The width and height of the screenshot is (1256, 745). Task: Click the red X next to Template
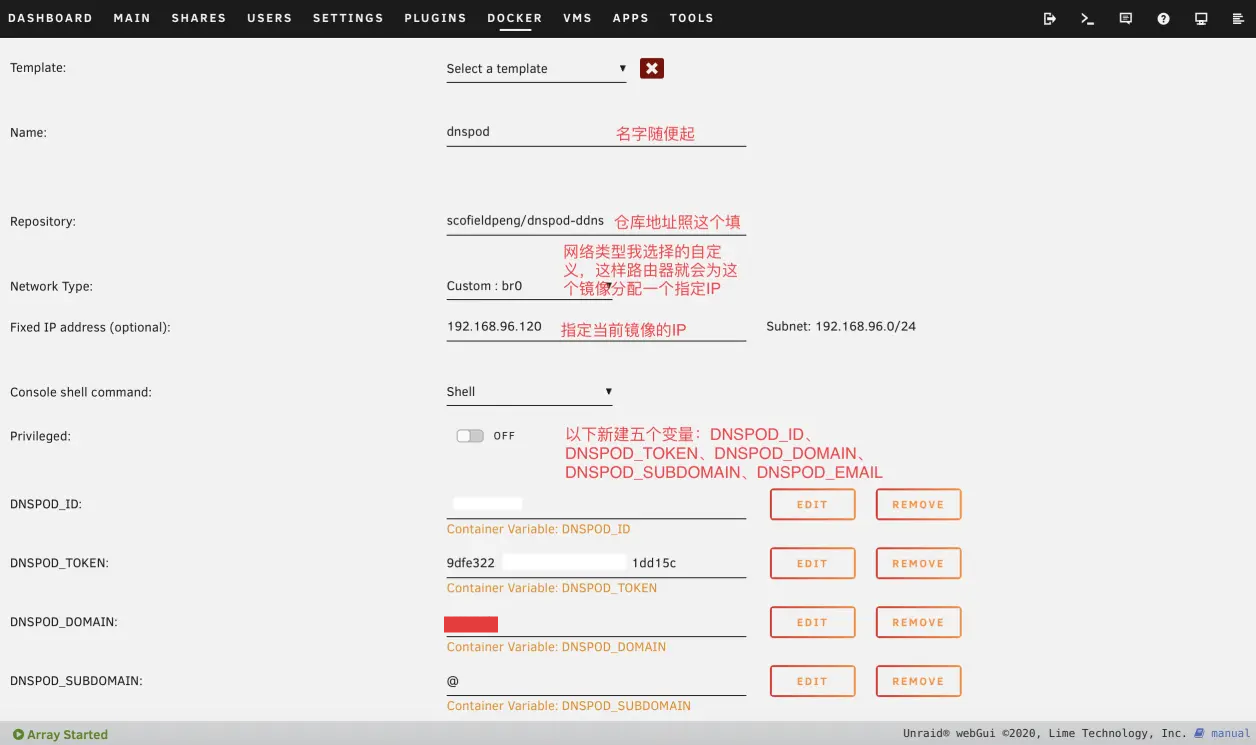tap(651, 68)
